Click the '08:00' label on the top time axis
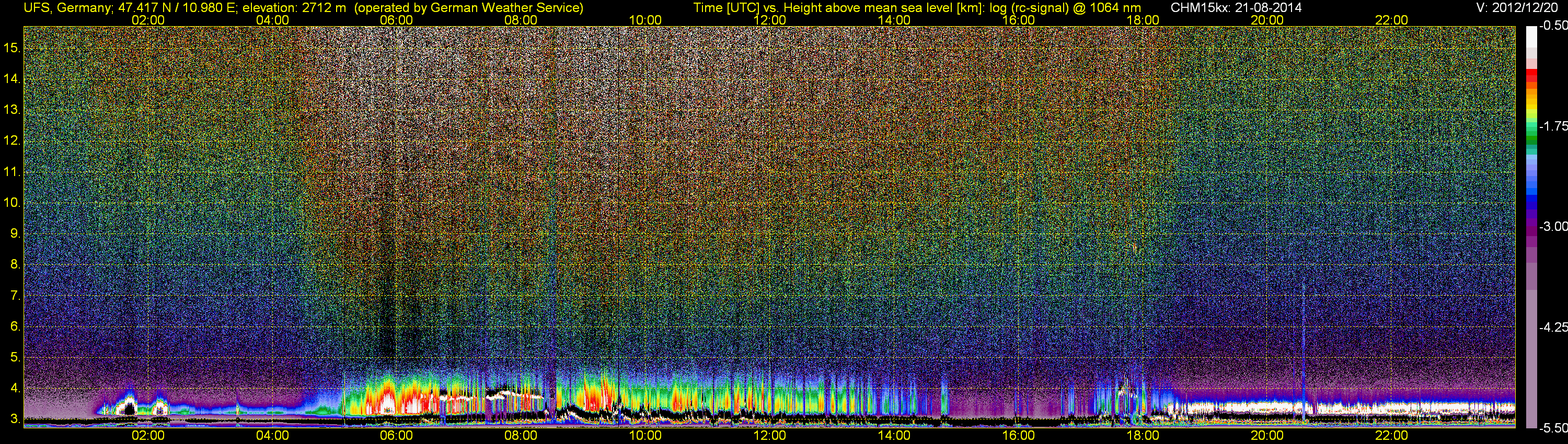Image resolution: width=1568 pixels, height=444 pixels. pyautogui.click(x=521, y=20)
